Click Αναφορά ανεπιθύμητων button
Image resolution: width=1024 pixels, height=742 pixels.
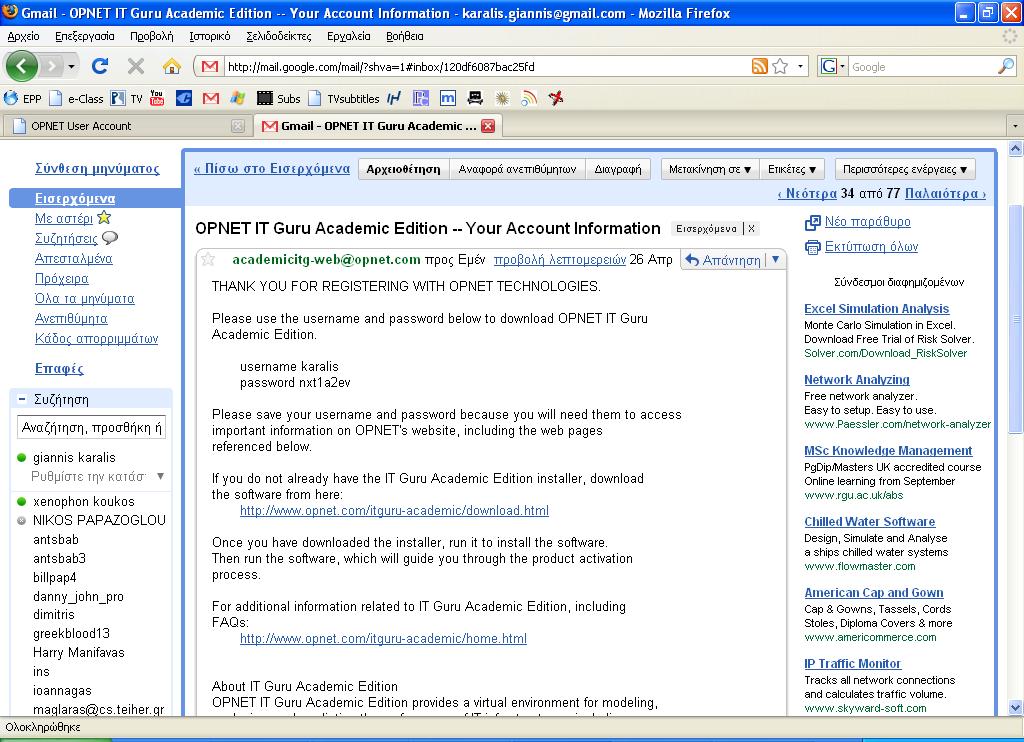(x=517, y=169)
